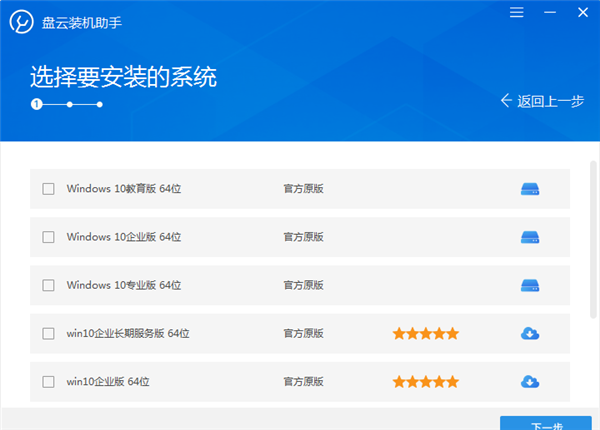Click cloud download icon for win10企业版 64位

530,381
